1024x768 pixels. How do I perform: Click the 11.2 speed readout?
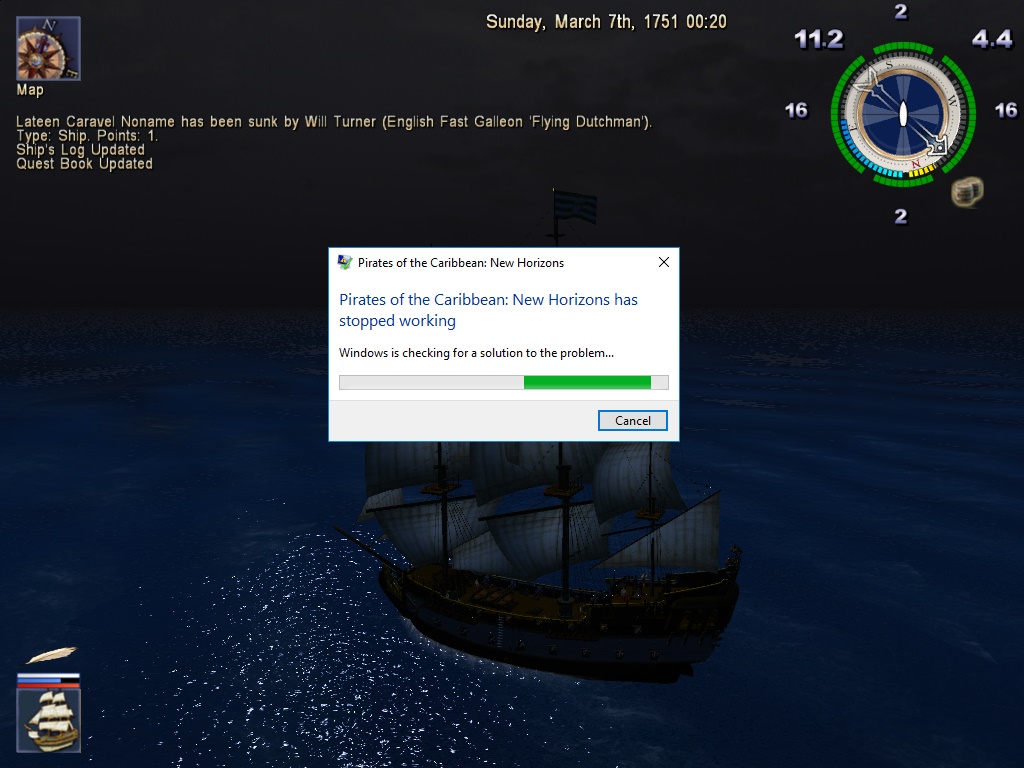tap(819, 39)
